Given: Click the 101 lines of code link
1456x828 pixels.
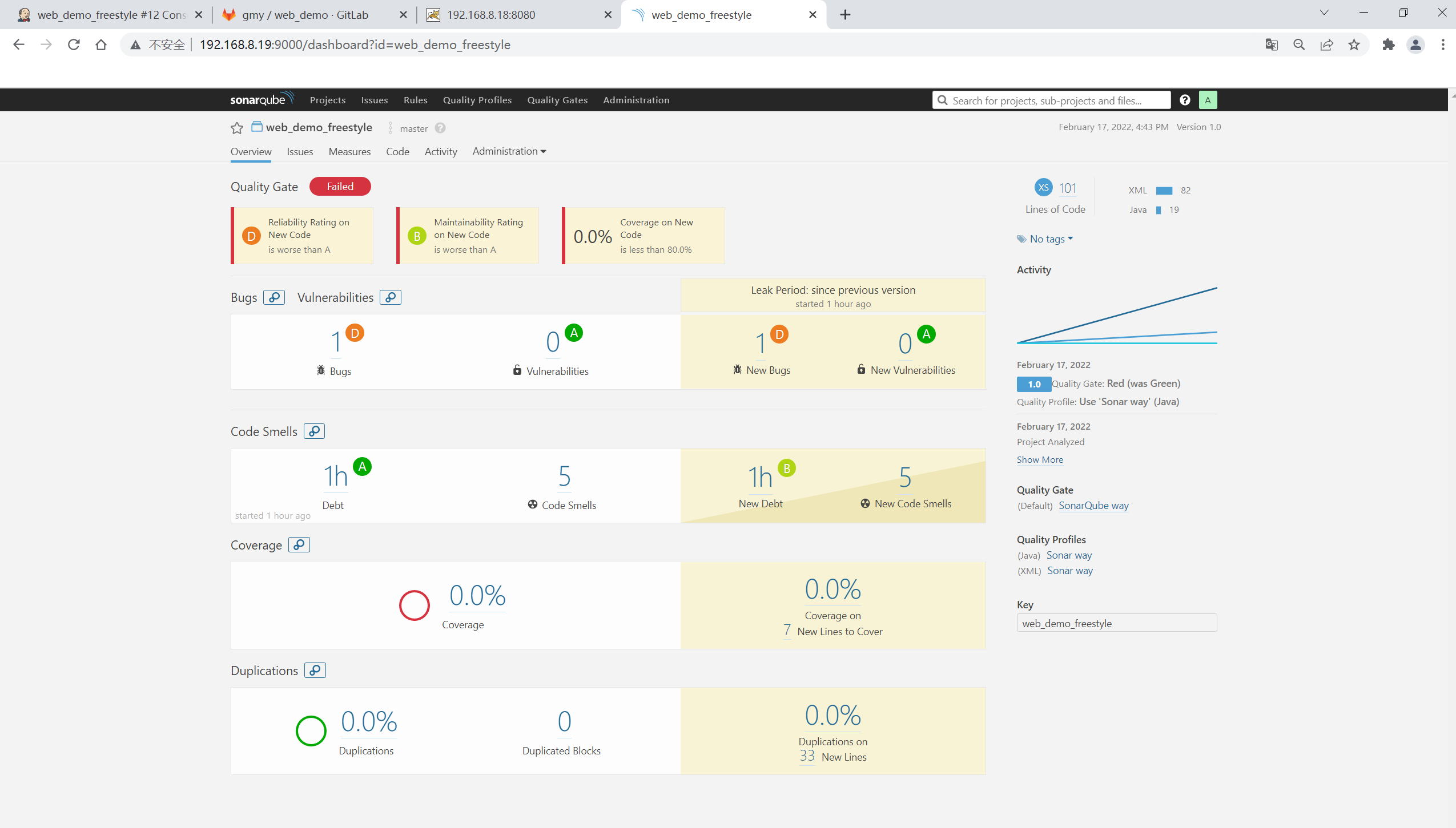Looking at the screenshot, I should point(1068,188).
